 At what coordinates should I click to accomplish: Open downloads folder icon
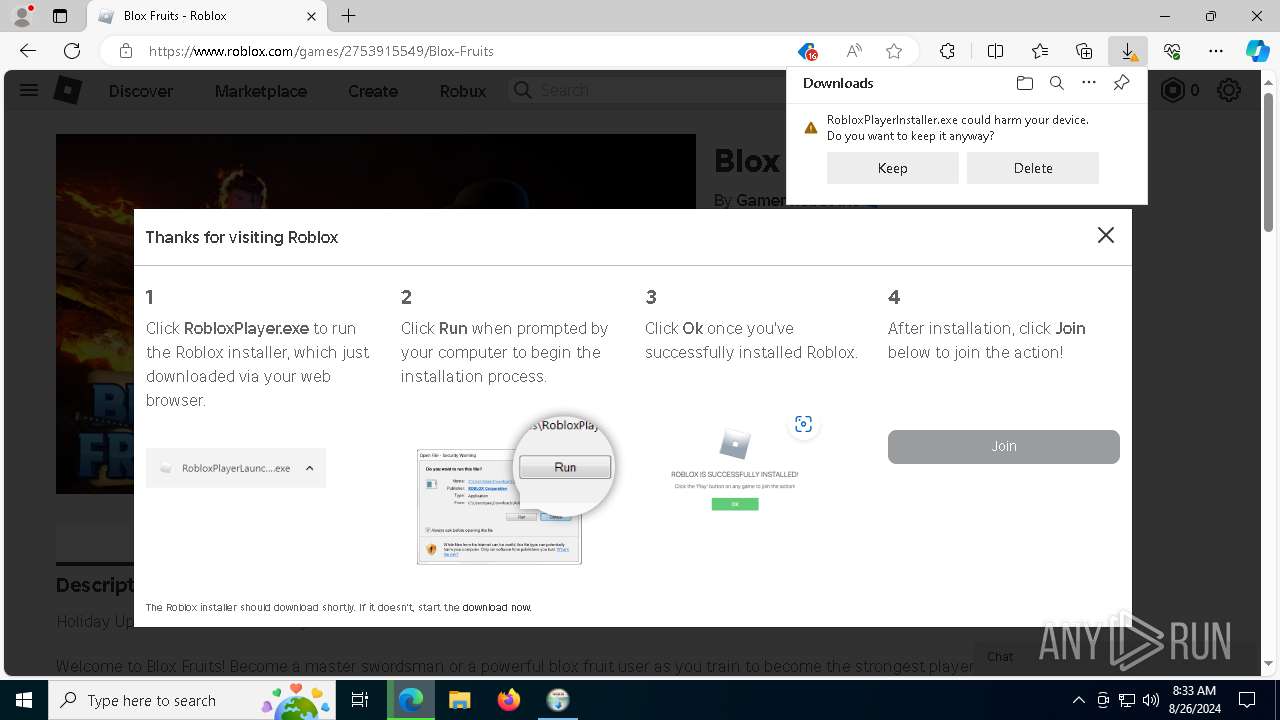click(1024, 83)
